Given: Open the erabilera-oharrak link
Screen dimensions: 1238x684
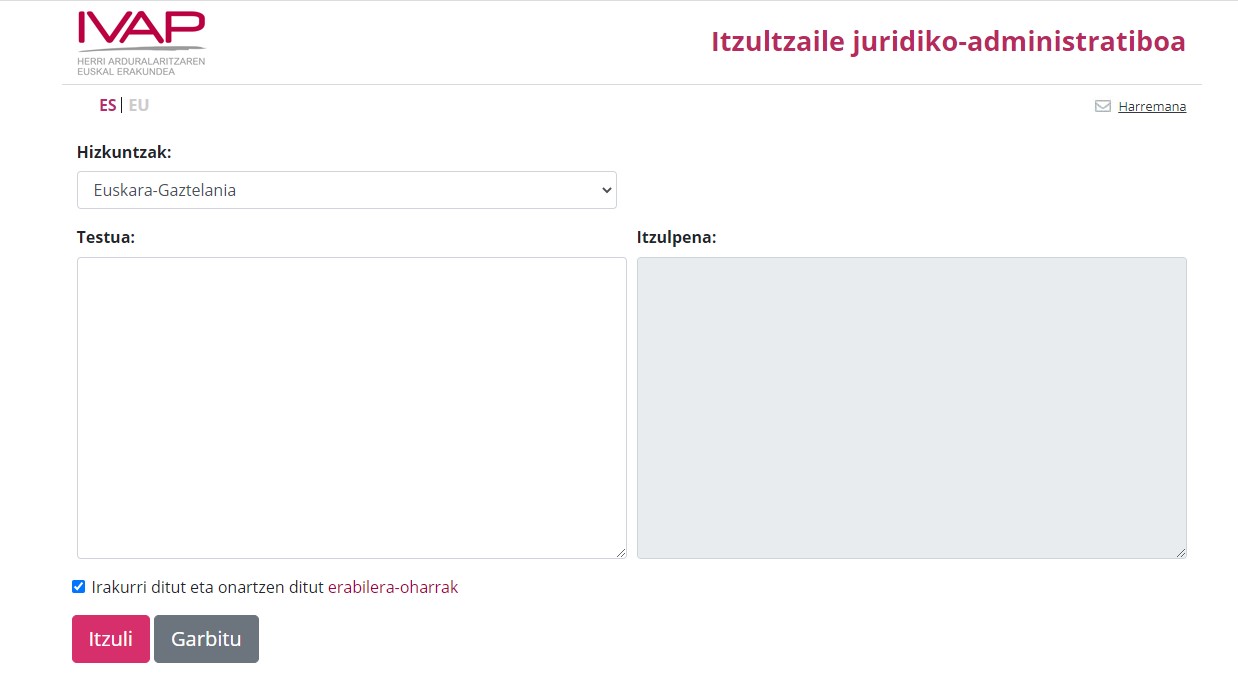Looking at the screenshot, I should (x=393, y=588).
